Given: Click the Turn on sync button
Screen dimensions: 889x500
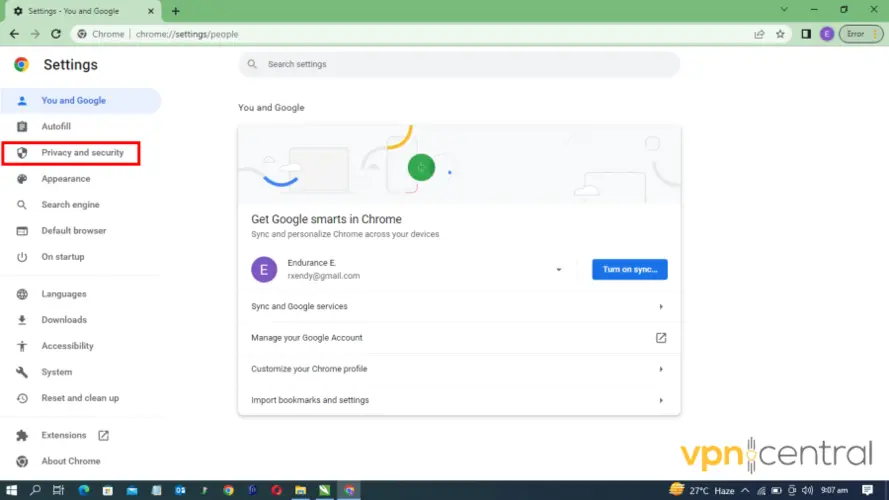Looking at the screenshot, I should pos(629,269).
